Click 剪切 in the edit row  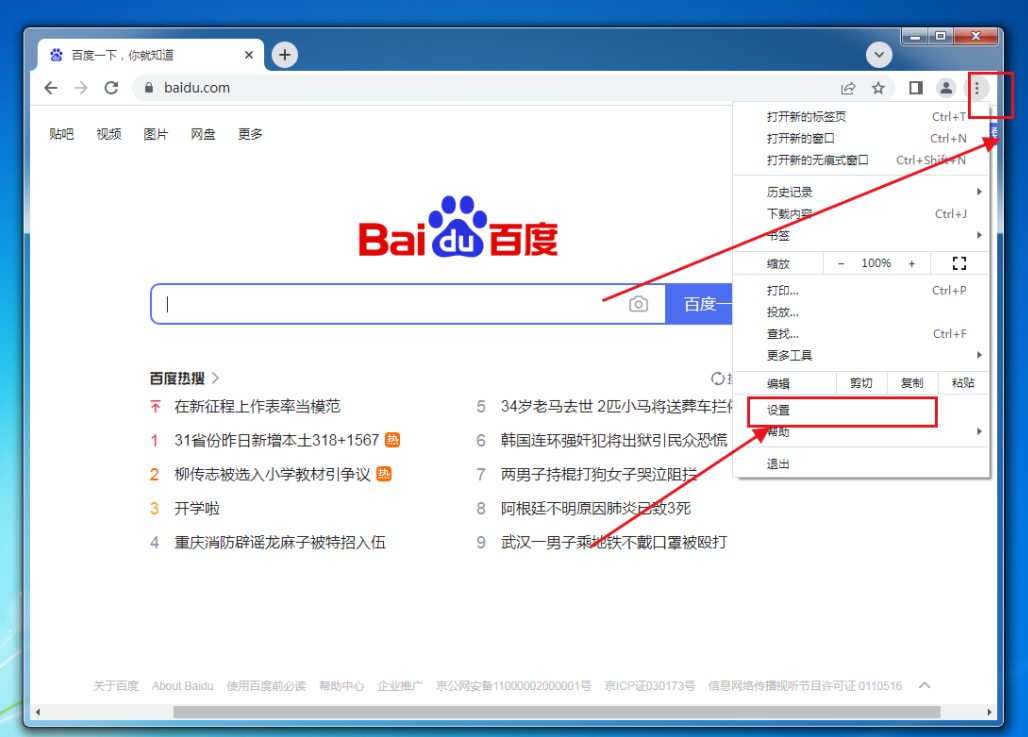tap(861, 383)
